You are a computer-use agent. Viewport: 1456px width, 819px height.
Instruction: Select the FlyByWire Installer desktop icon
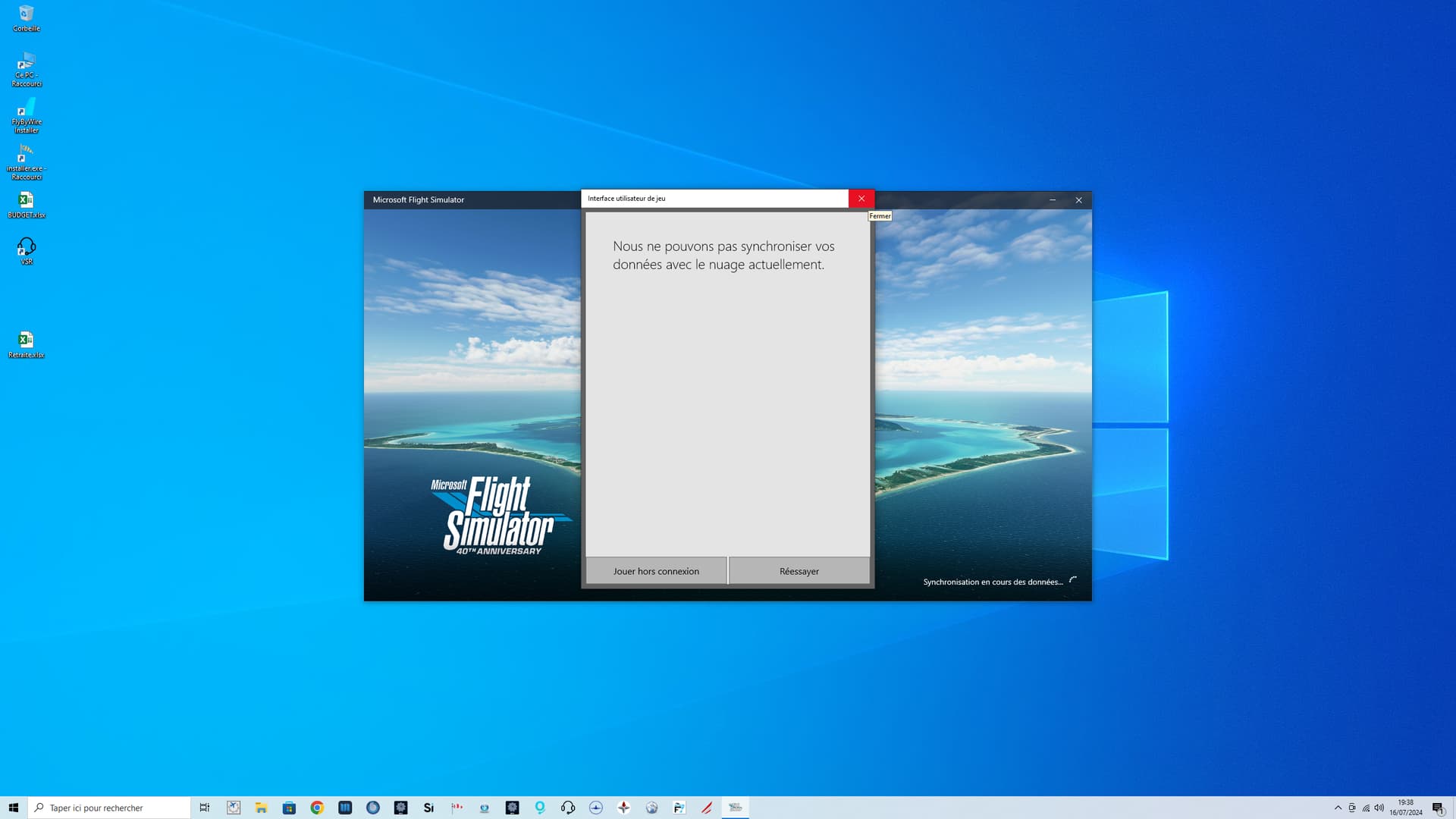[x=27, y=116]
